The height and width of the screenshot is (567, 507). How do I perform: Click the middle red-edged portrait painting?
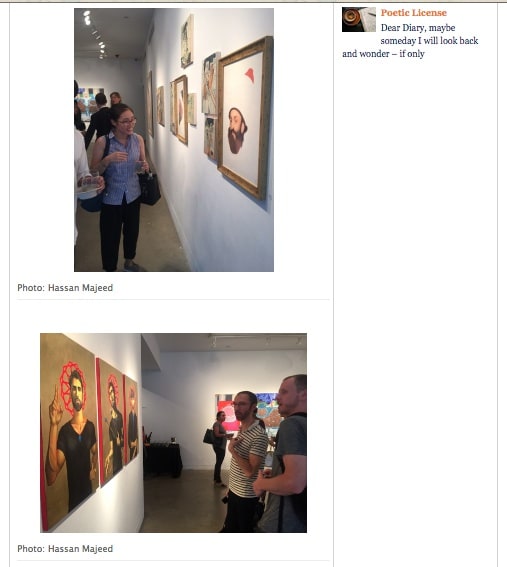[x=111, y=421]
